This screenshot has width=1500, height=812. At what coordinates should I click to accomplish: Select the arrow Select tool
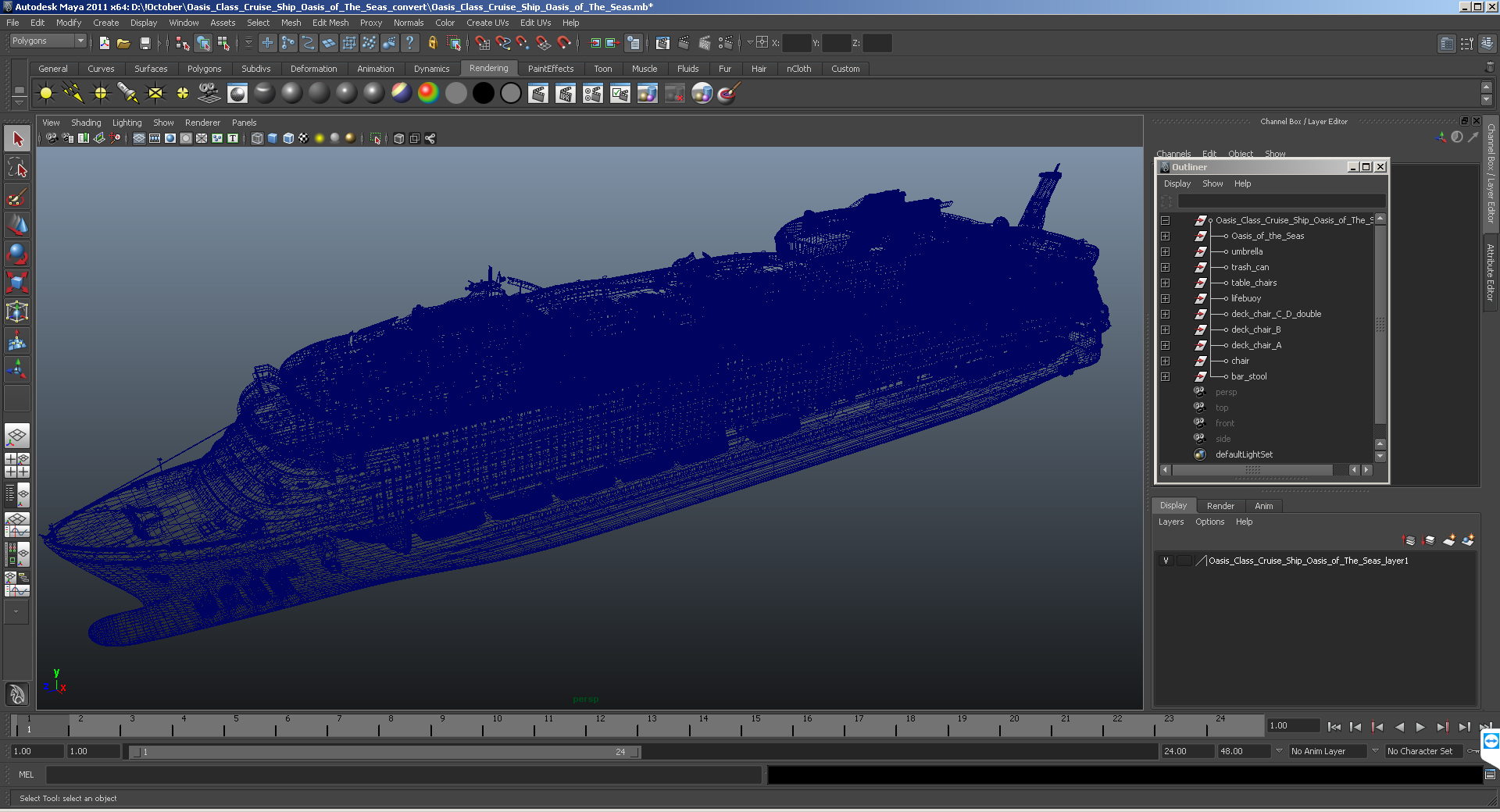pyautogui.click(x=17, y=139)
